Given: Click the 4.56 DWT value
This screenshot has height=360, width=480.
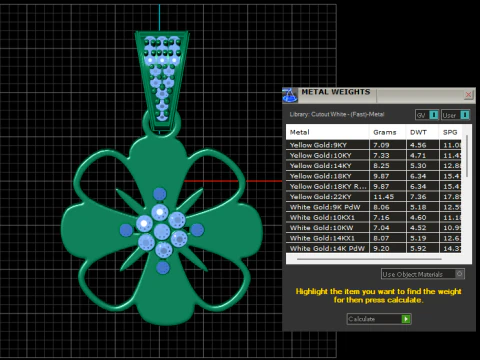Looking at the screenshot, I should (x=418, y=145).
